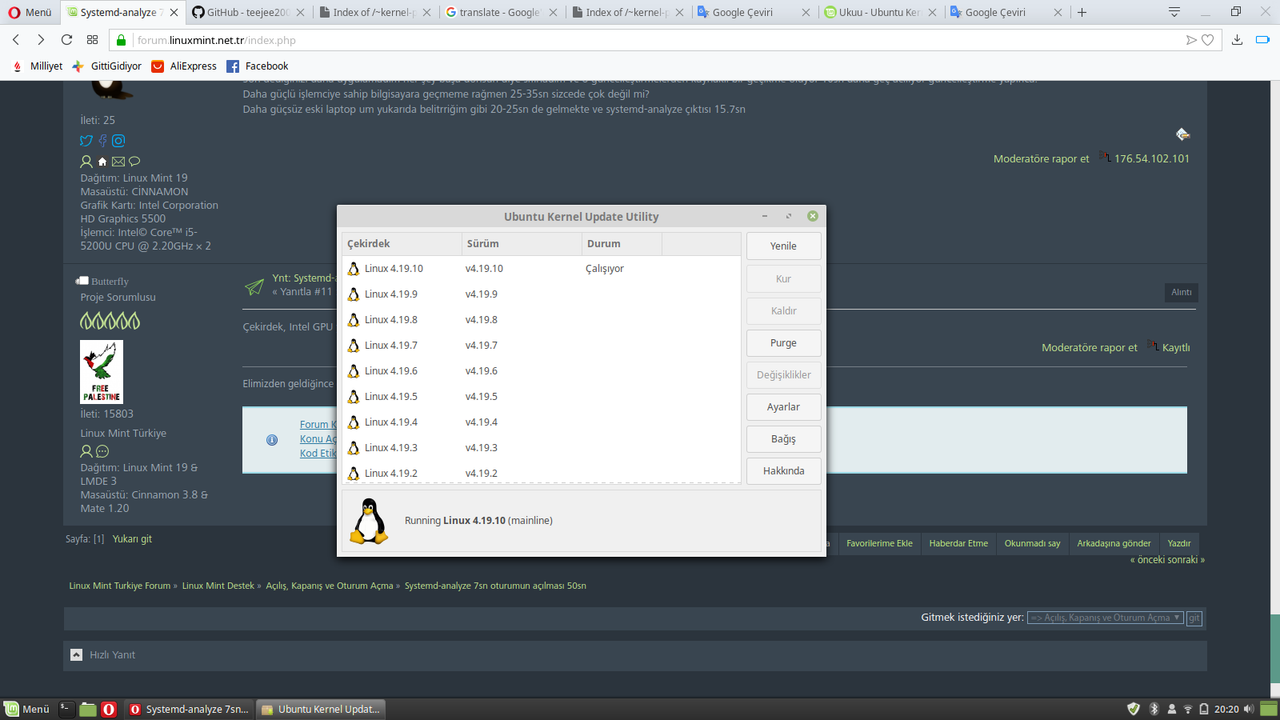Open Ayarlar in the kernel utility
Image resolution: width=1280 pixels, height=720 pixels.
click(x=783, y=406)
